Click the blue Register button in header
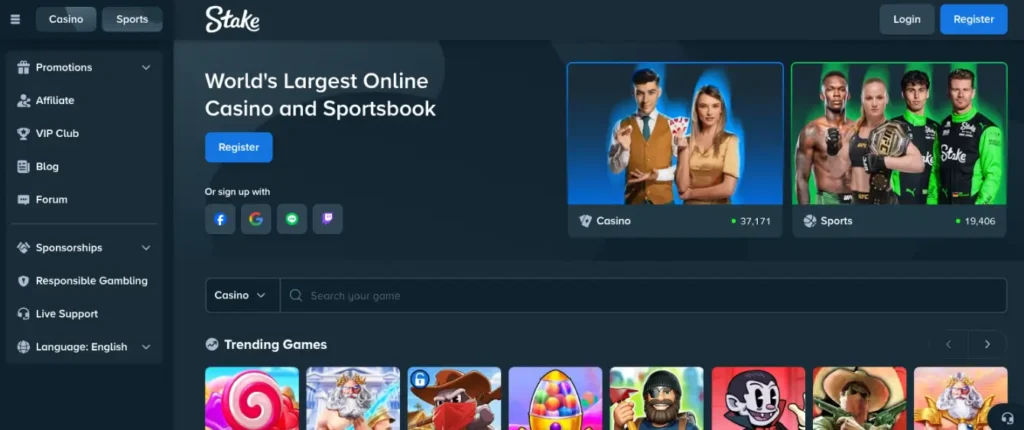 coord(973,19)
